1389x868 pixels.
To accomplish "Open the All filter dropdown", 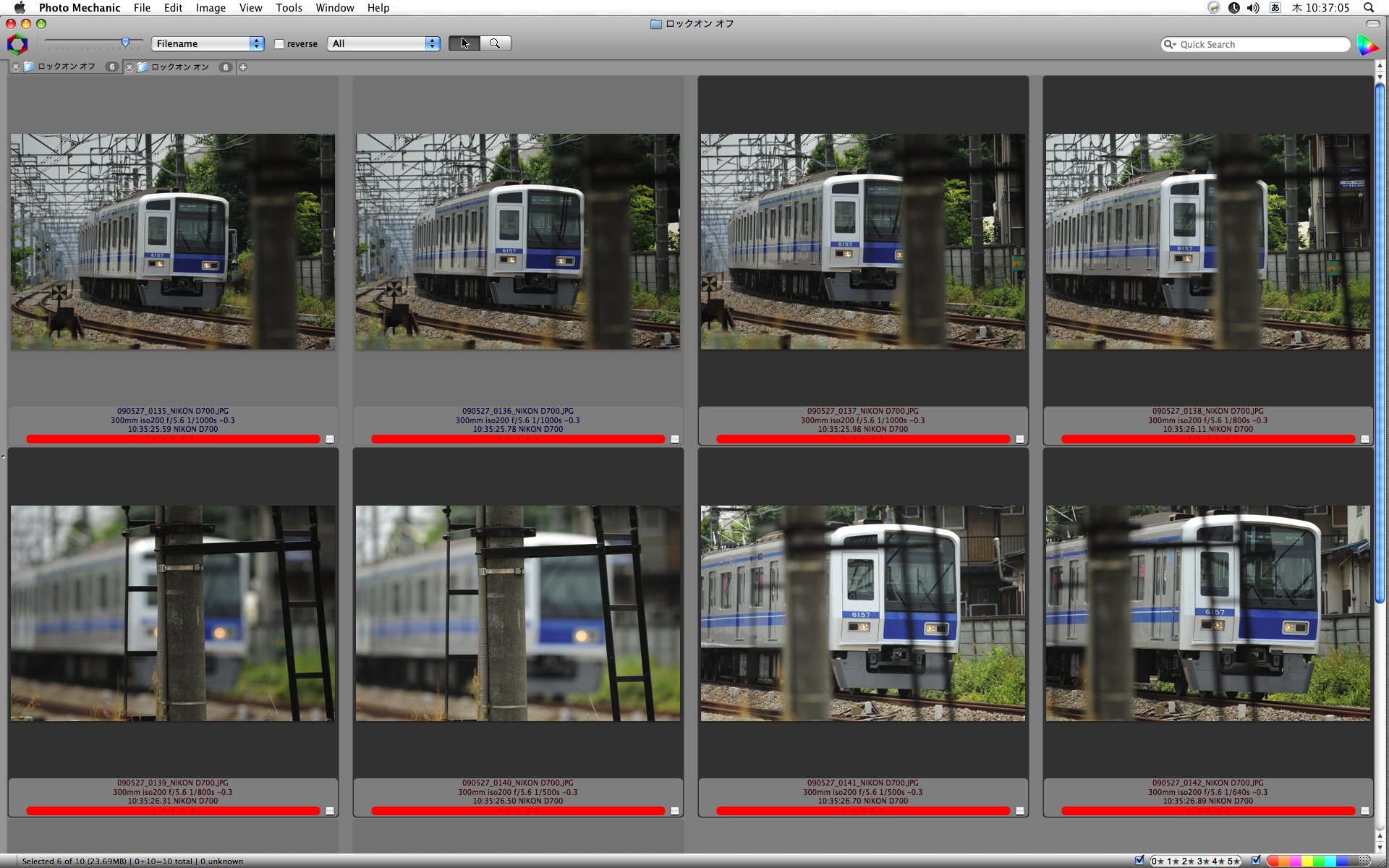I will 383,43.
